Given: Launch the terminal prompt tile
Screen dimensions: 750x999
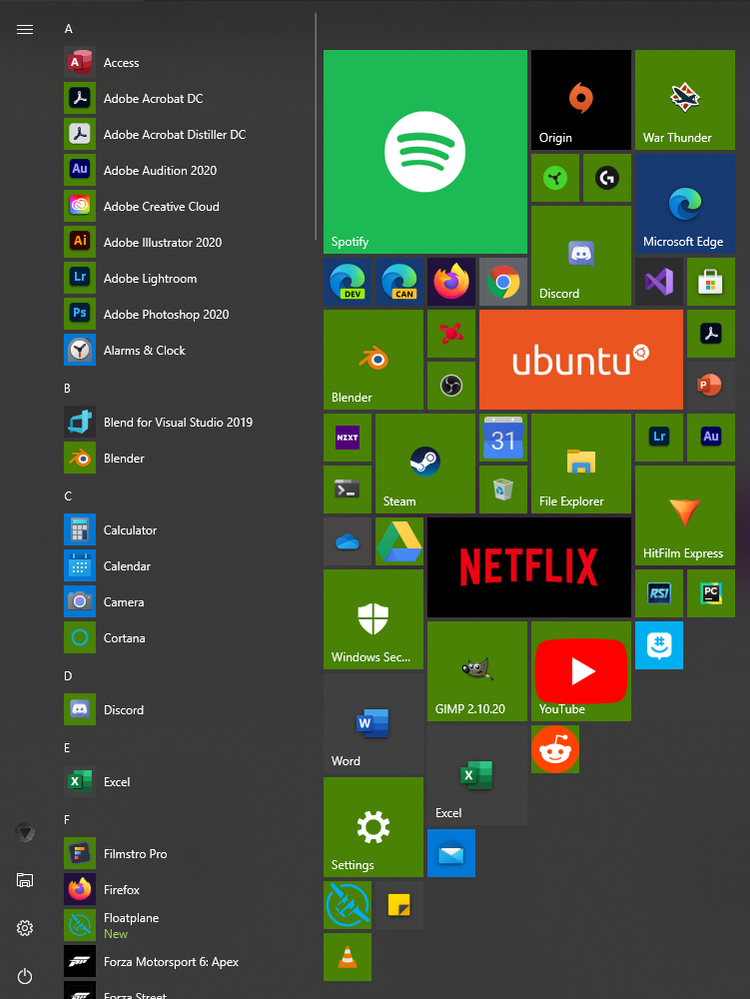Looking at the screenshot, I should point(347,489).
